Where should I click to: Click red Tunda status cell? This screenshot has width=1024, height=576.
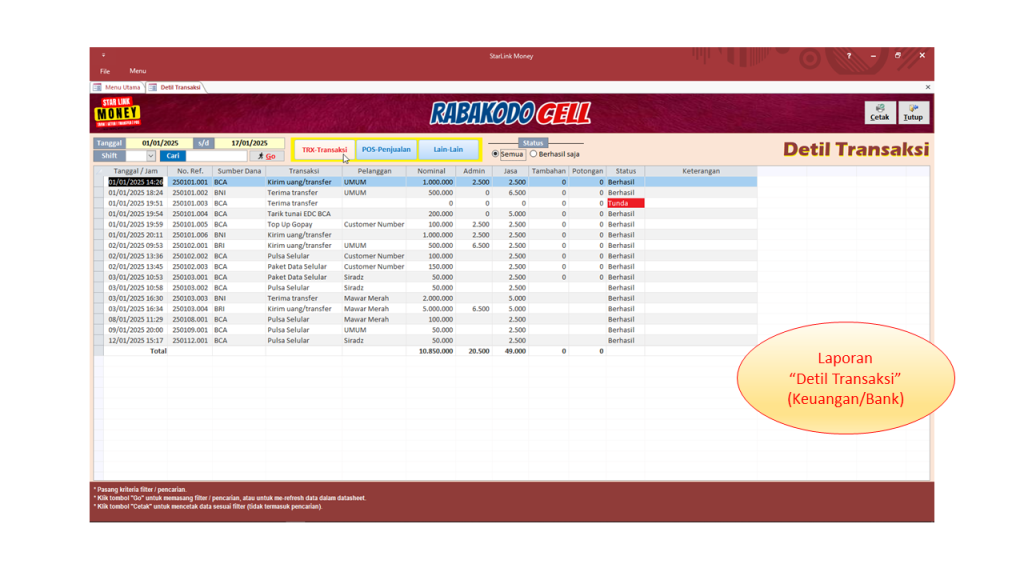point(626,203)
